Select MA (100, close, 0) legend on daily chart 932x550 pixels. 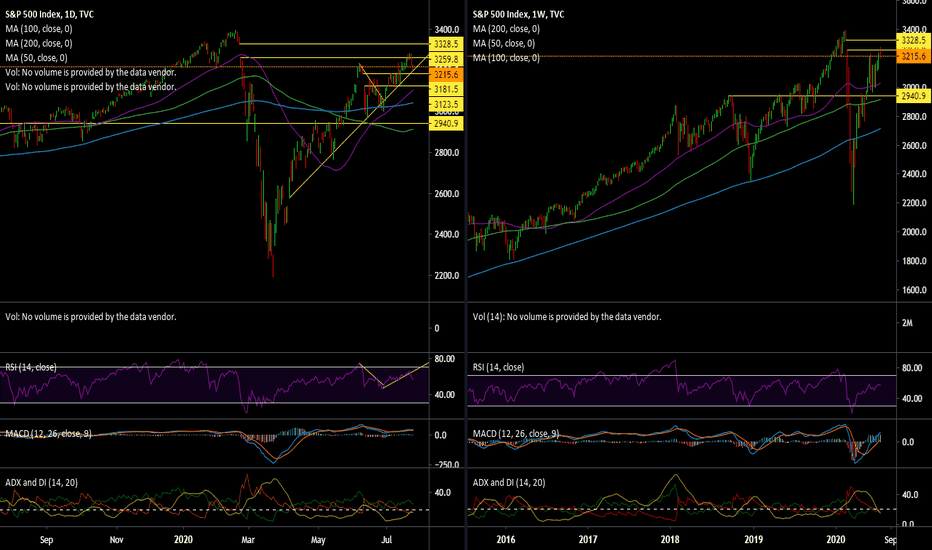pos(39,29)
